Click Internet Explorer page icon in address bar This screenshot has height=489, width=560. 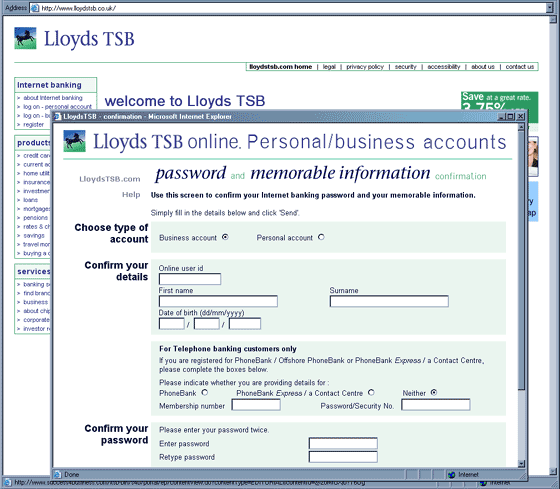(x=35, y=8)
